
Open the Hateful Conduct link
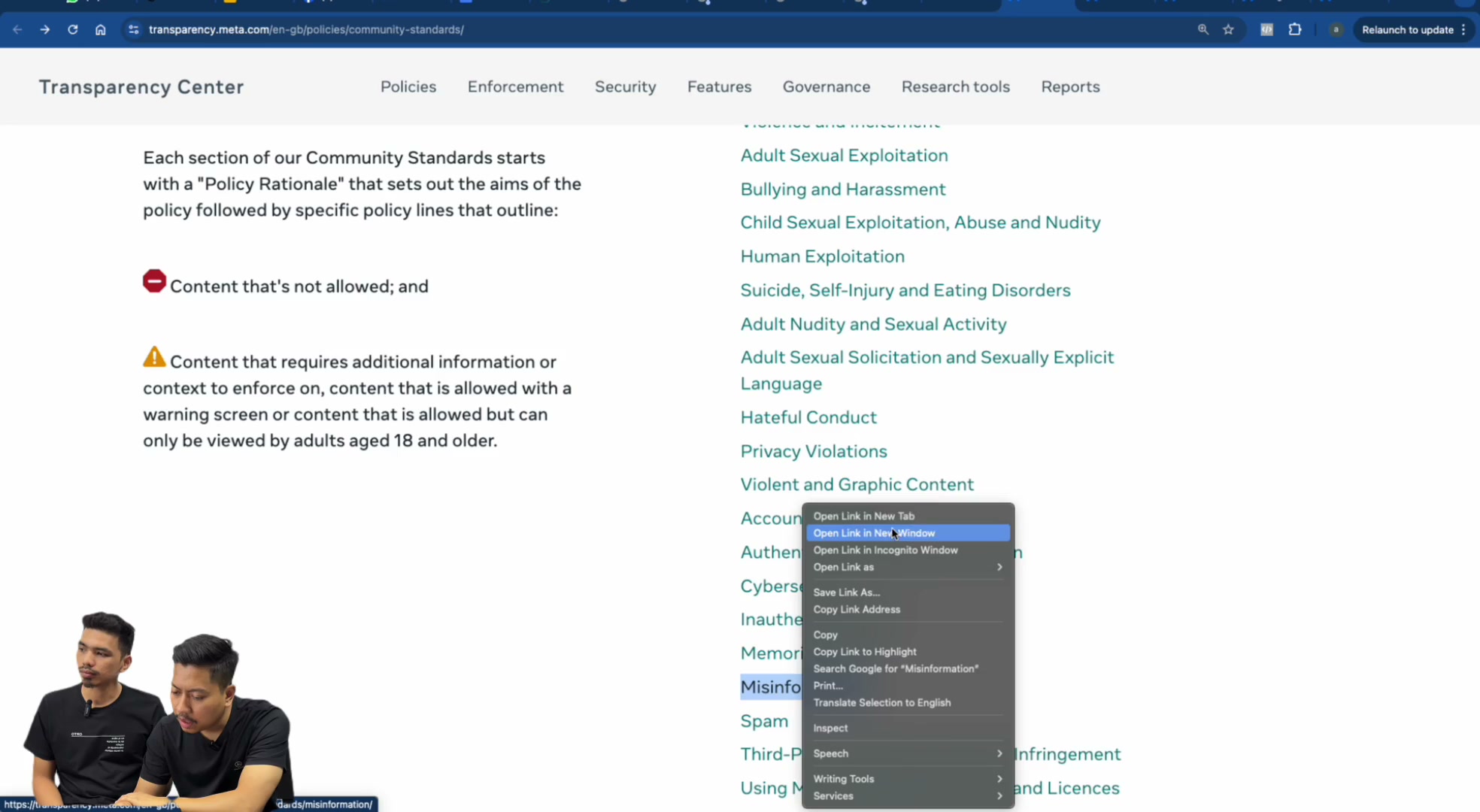tap(808, 417)
